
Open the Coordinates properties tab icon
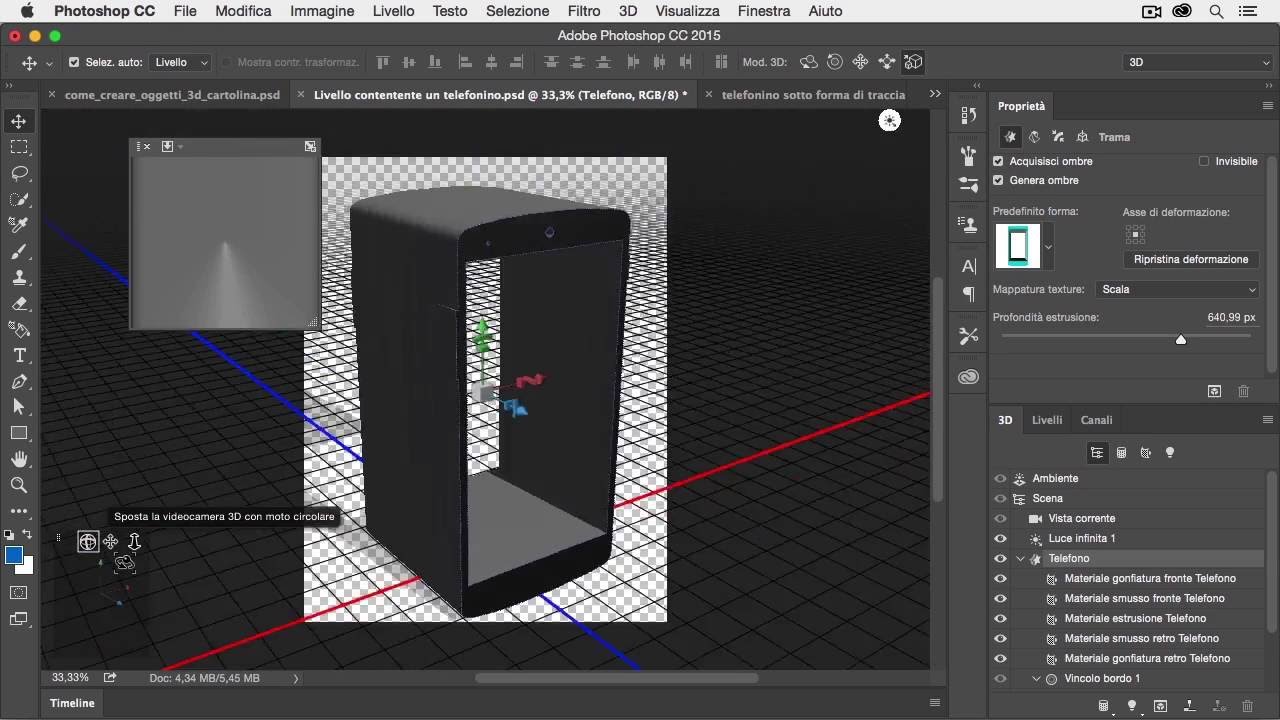tap(1082, 137)
